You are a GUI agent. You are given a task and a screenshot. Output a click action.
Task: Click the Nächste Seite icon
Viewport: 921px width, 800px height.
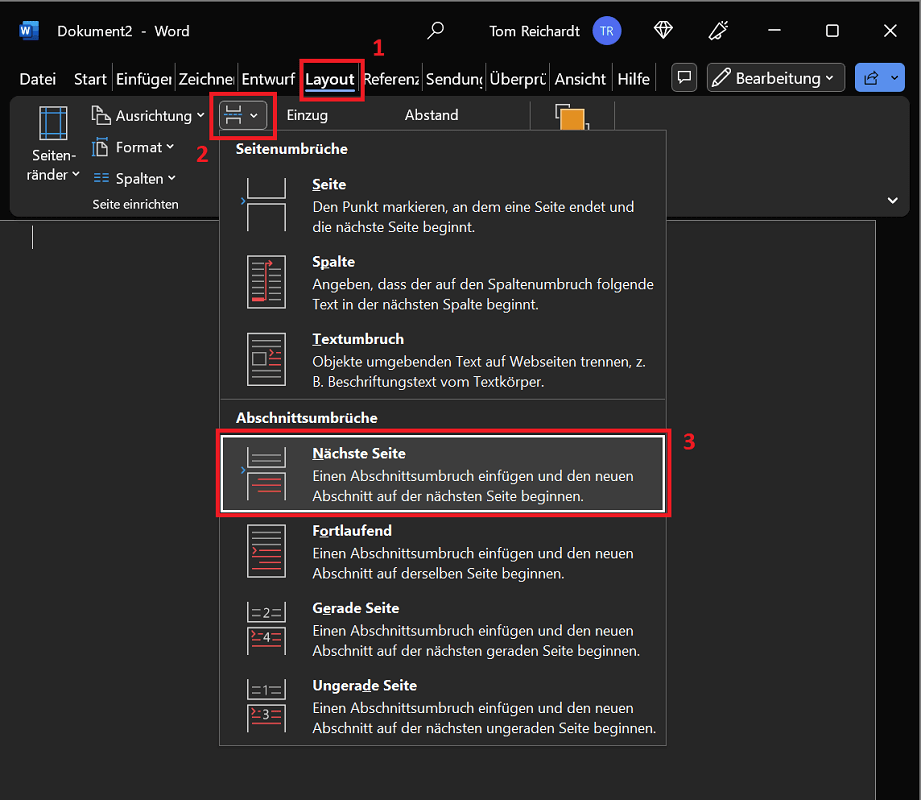tap(266, 473)
